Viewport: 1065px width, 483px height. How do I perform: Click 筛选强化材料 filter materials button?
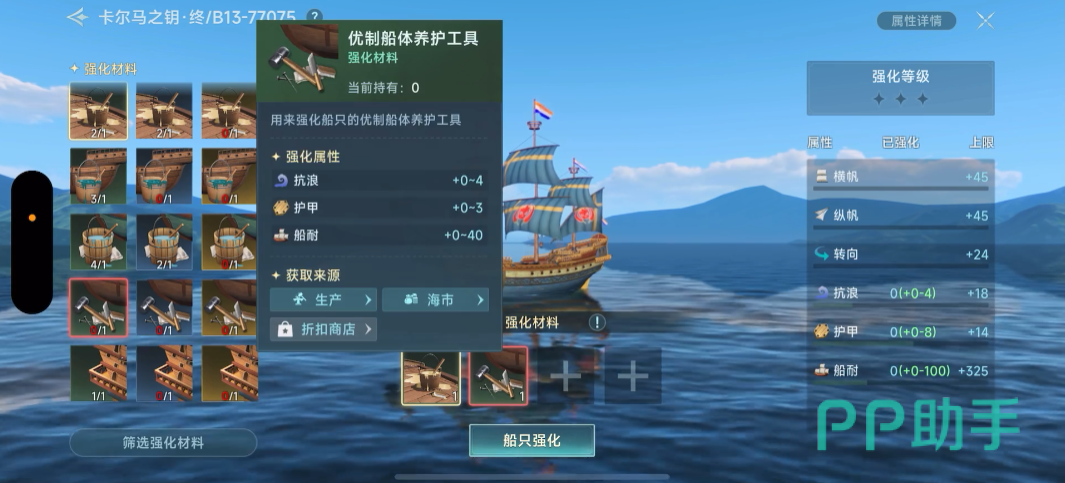(163, 443)
